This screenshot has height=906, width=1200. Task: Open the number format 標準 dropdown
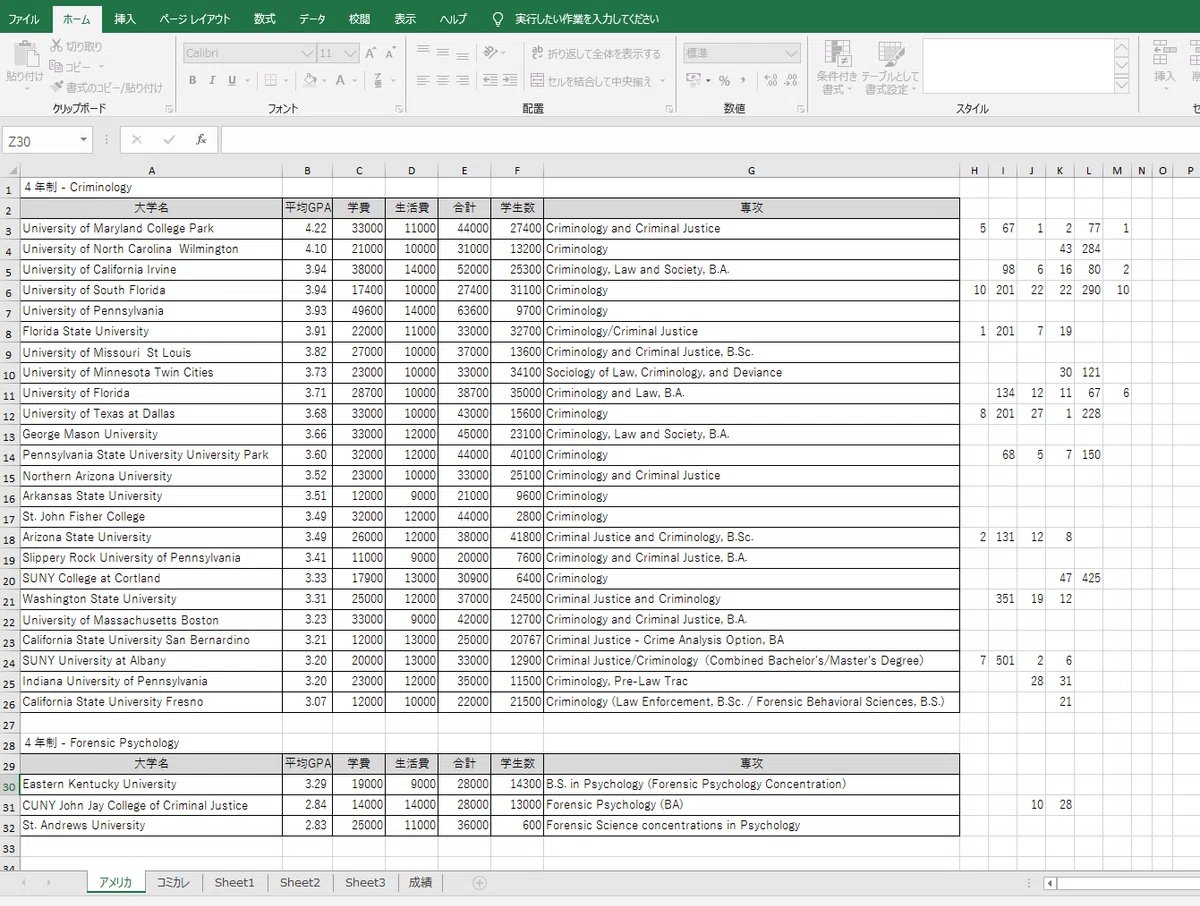[791, 53]
